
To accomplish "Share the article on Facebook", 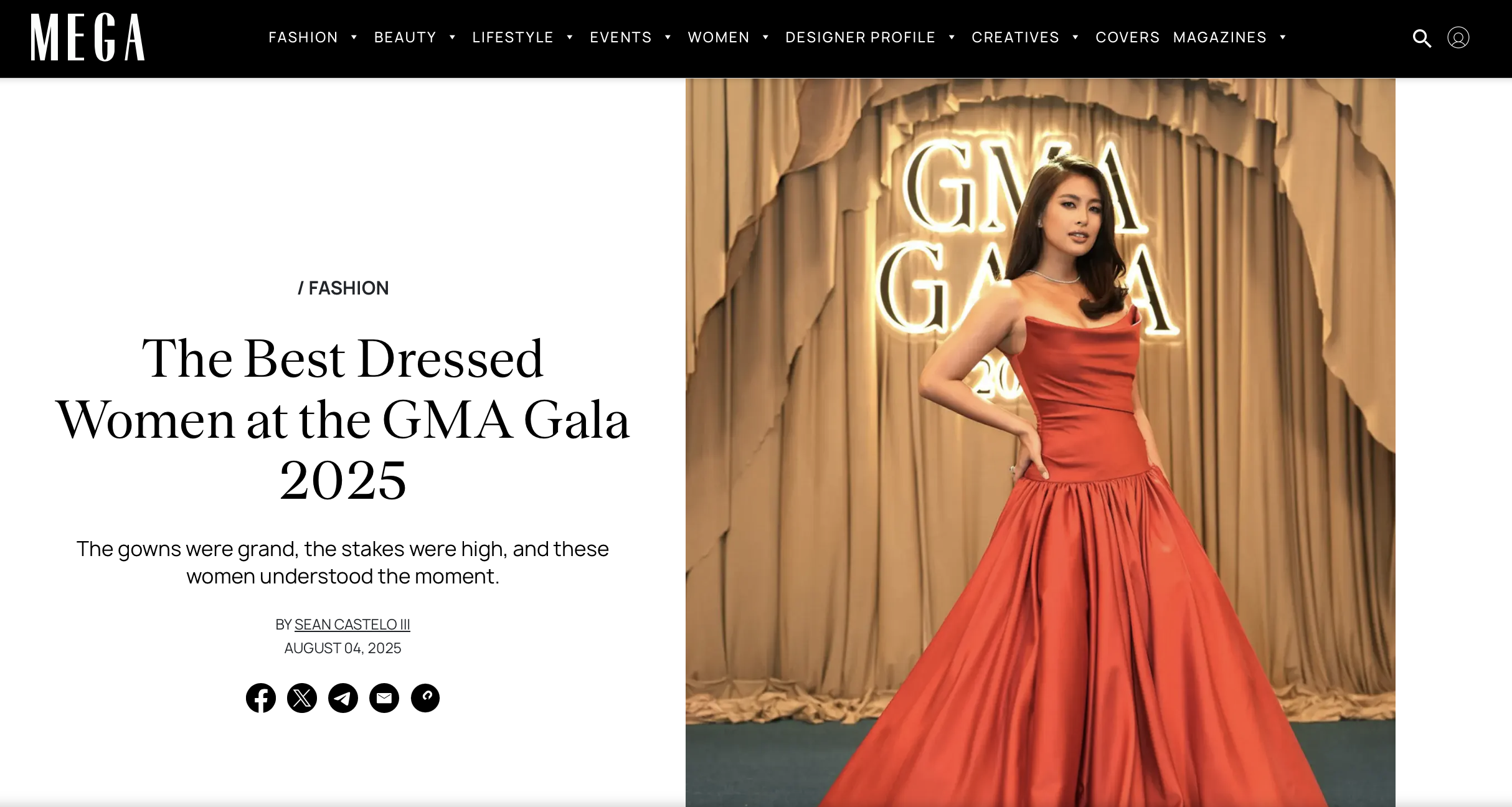I will [261, 698].
